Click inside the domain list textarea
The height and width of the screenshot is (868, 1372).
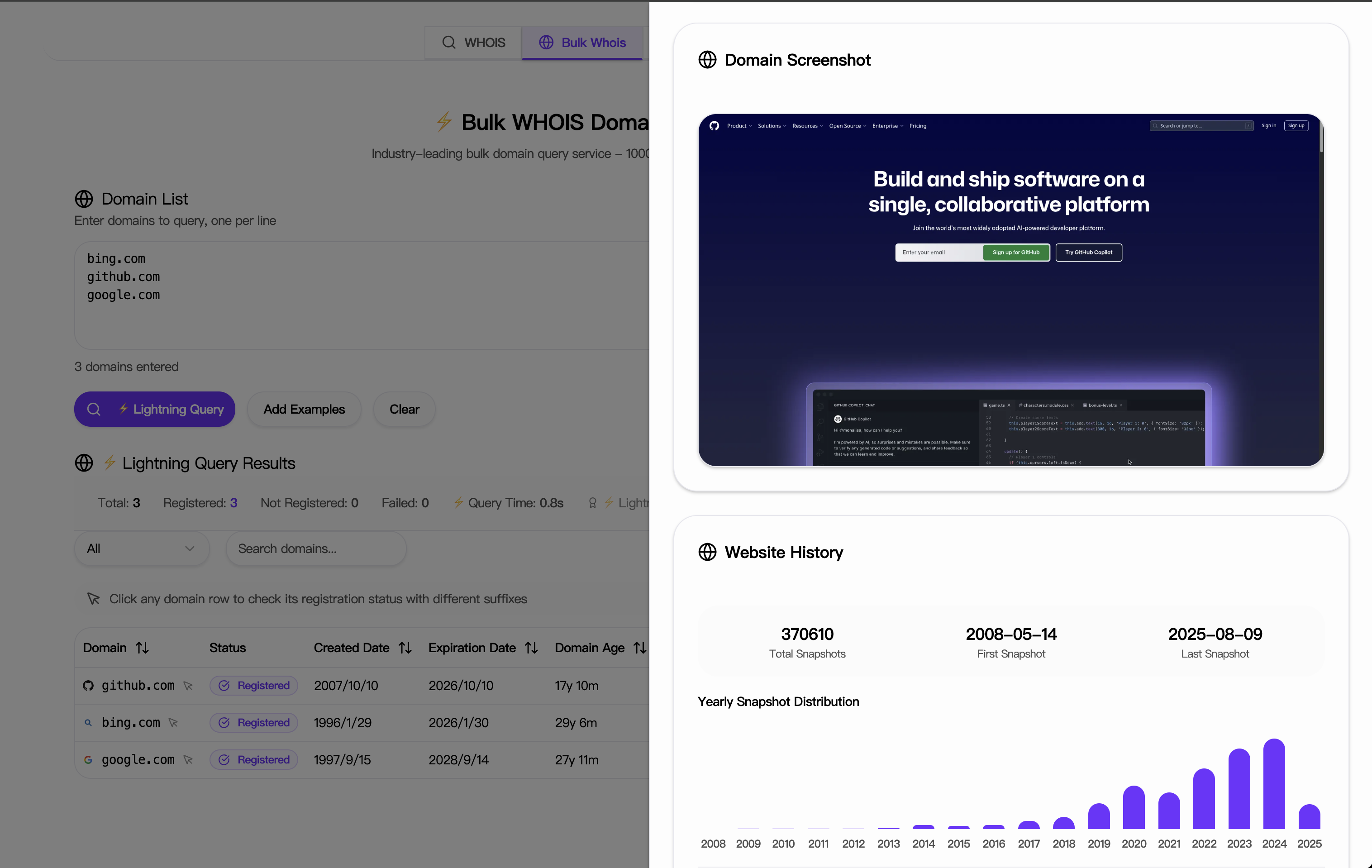(361, 295)
